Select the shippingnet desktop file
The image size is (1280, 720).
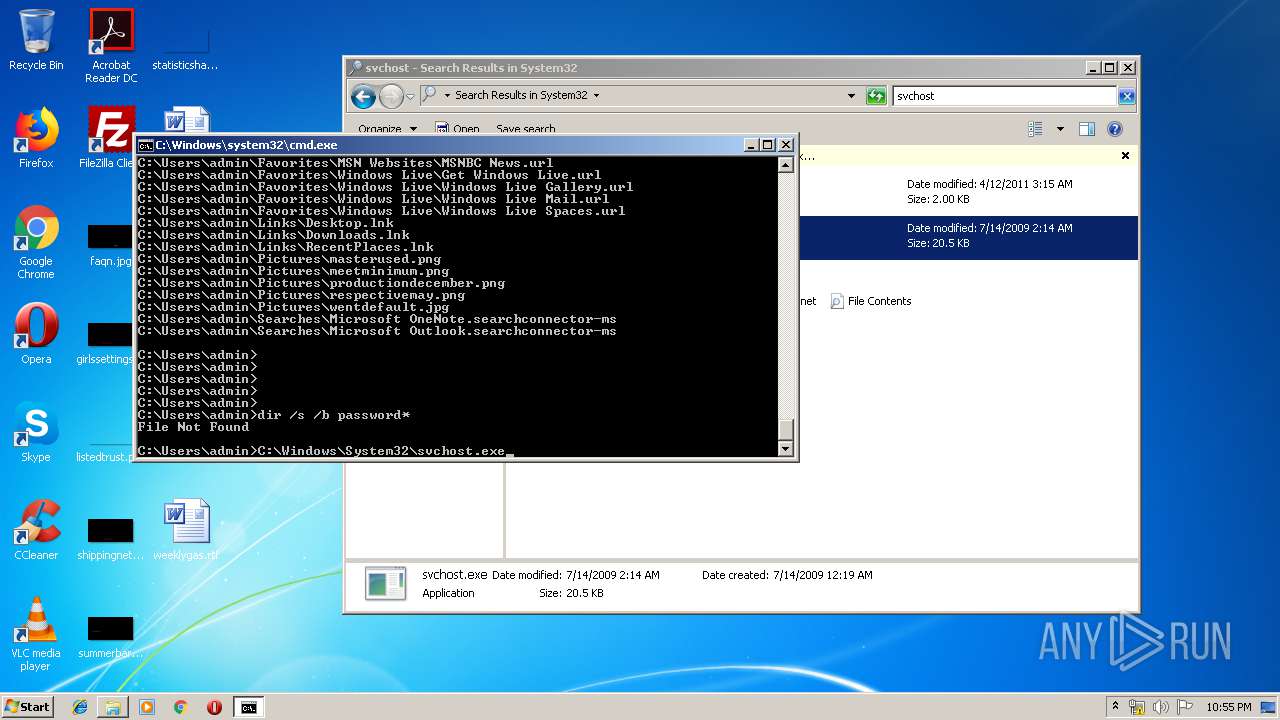coord(110,538)
